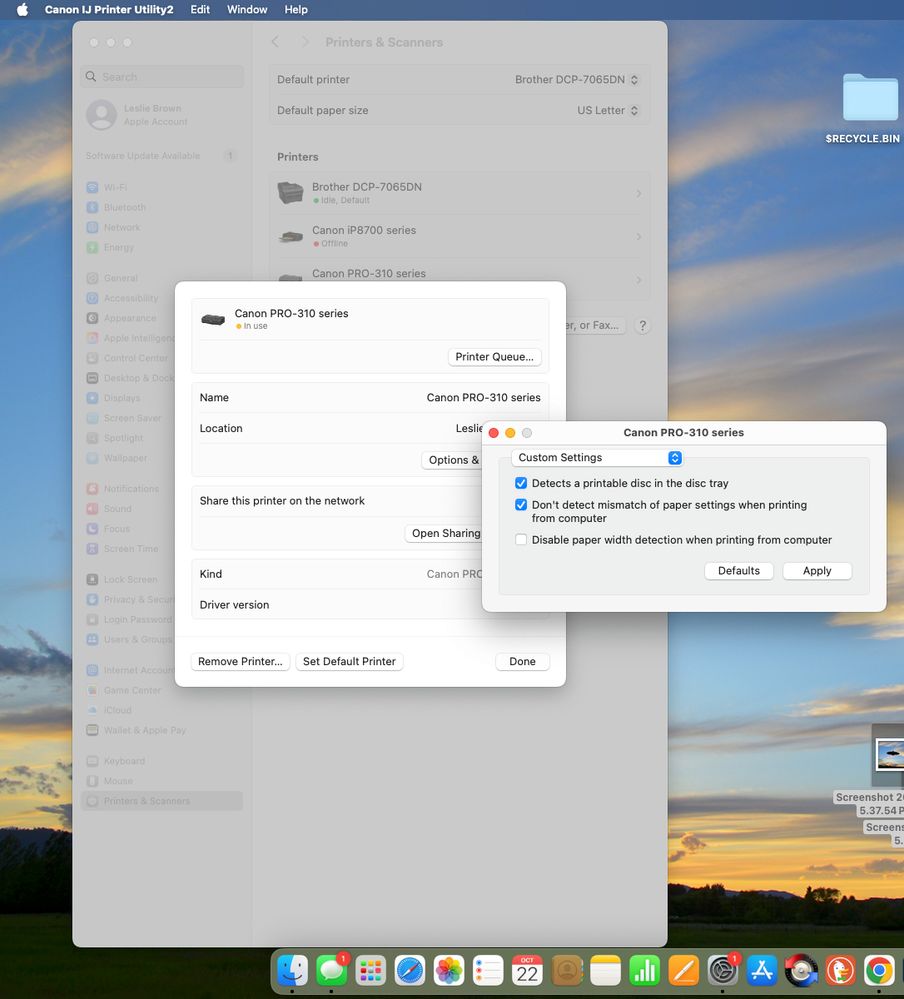The width and height of the screenshot is (904, 999).
Task: Uncheck Detects a printable disc in disc tray
Action: [x=521, y=483]
